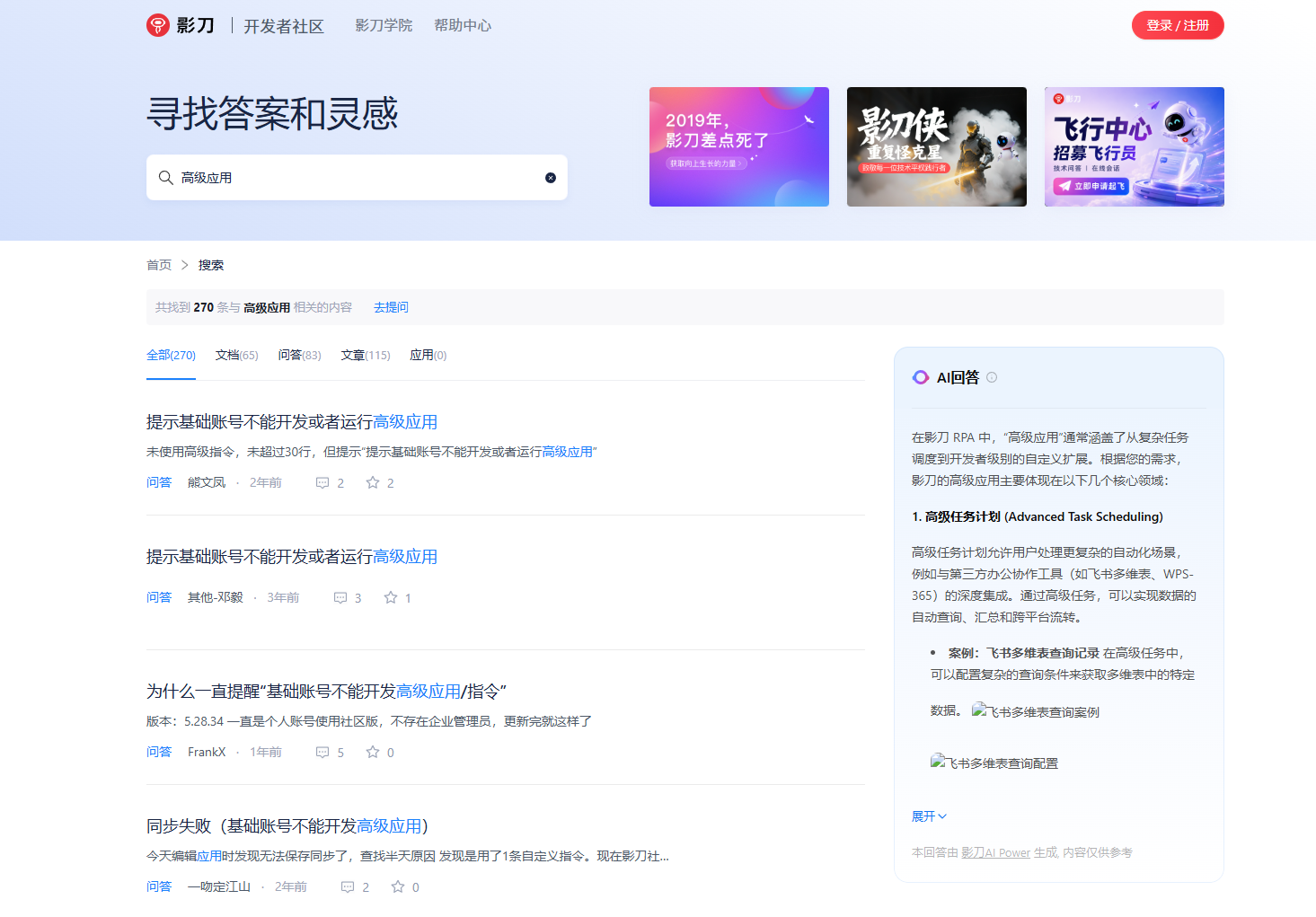Open 熊文凤's 提示基础账号不能开发或者运行高级应用 question

(x=292, y=422)
